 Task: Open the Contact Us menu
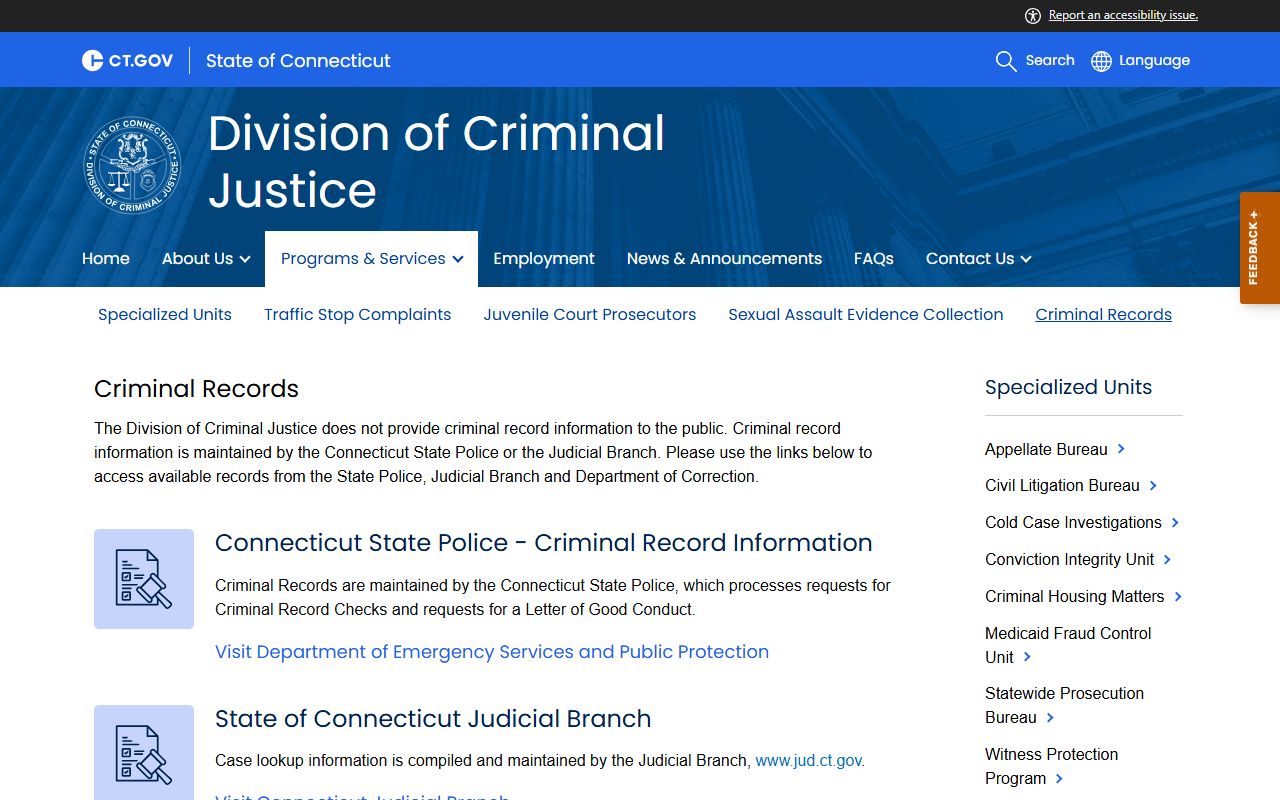[970, 258]
